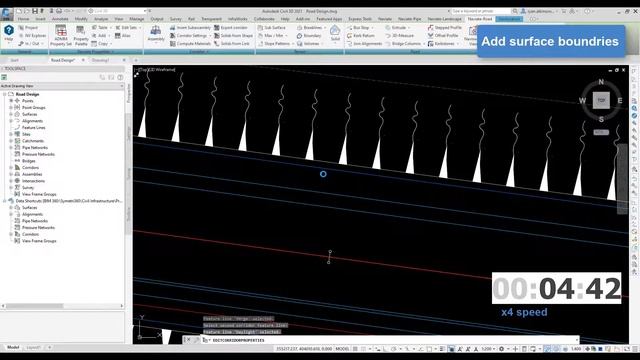Screen dimensions: 640x360
Task: Click the search keyword field in the title bar
Action: click(480, 11)
